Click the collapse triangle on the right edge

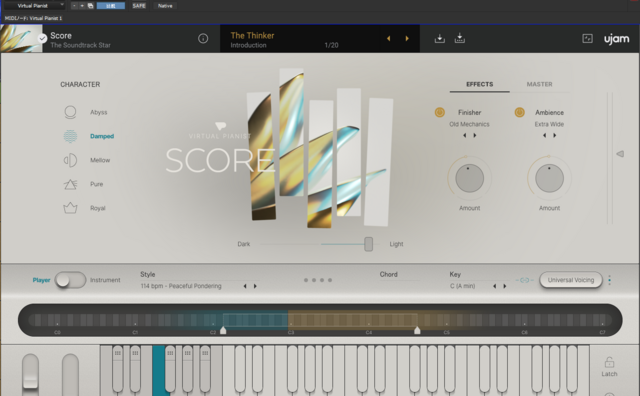(x=620, y=154)
